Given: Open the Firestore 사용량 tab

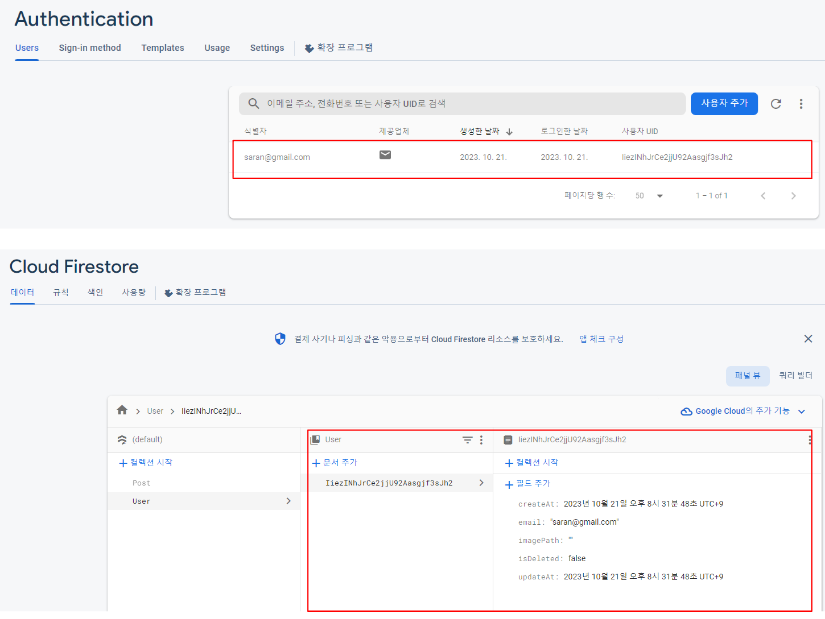Looking at the screenshot, I should point(134,292).
